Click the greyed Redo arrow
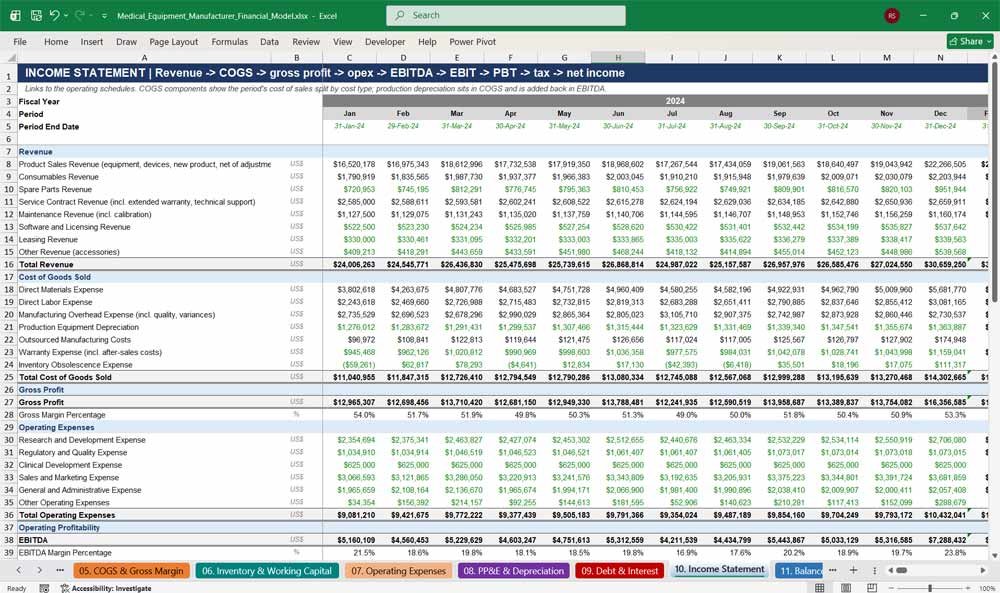 click(80, 15)
